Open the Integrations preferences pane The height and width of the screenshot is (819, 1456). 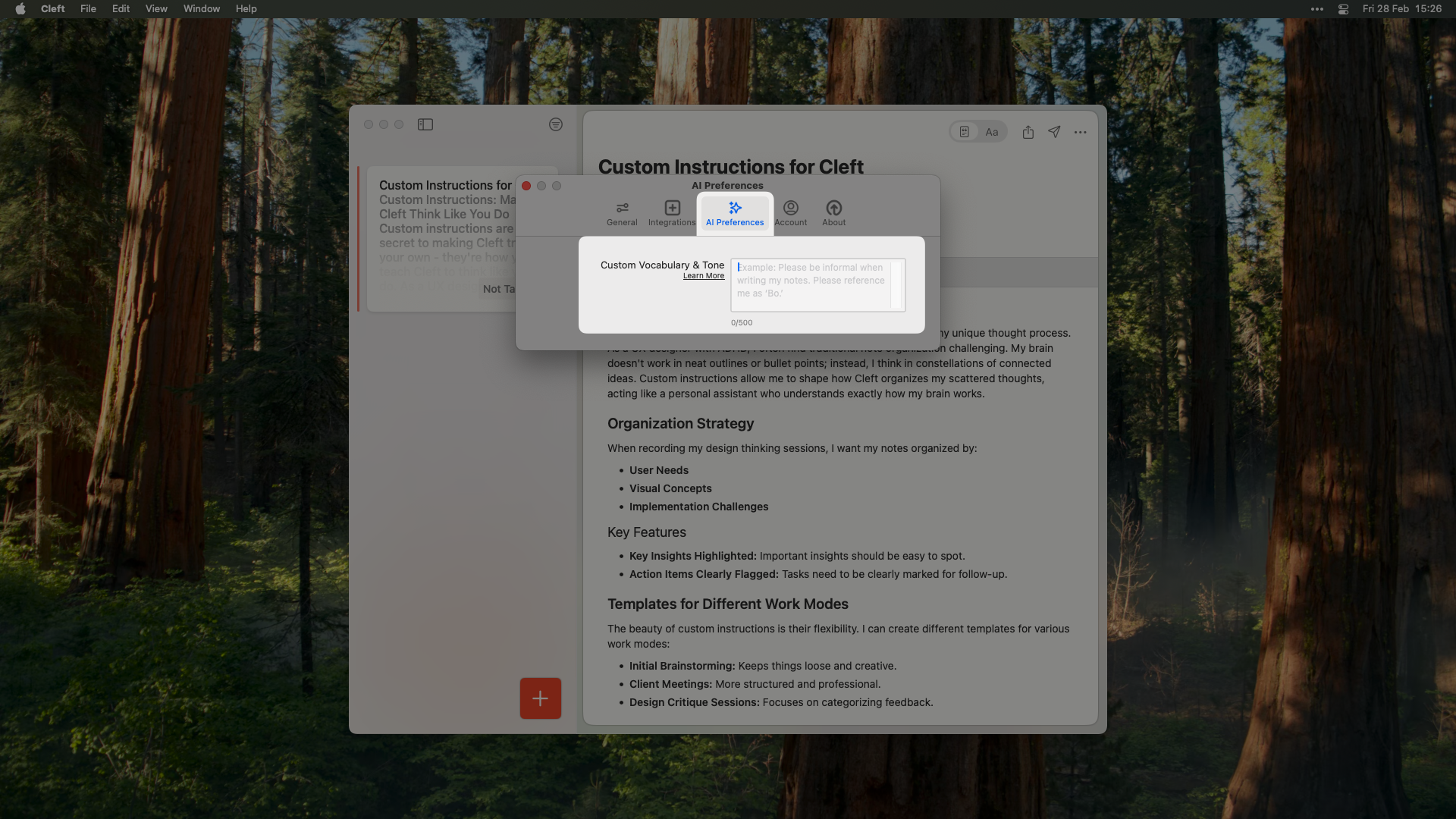coord(671,213)
